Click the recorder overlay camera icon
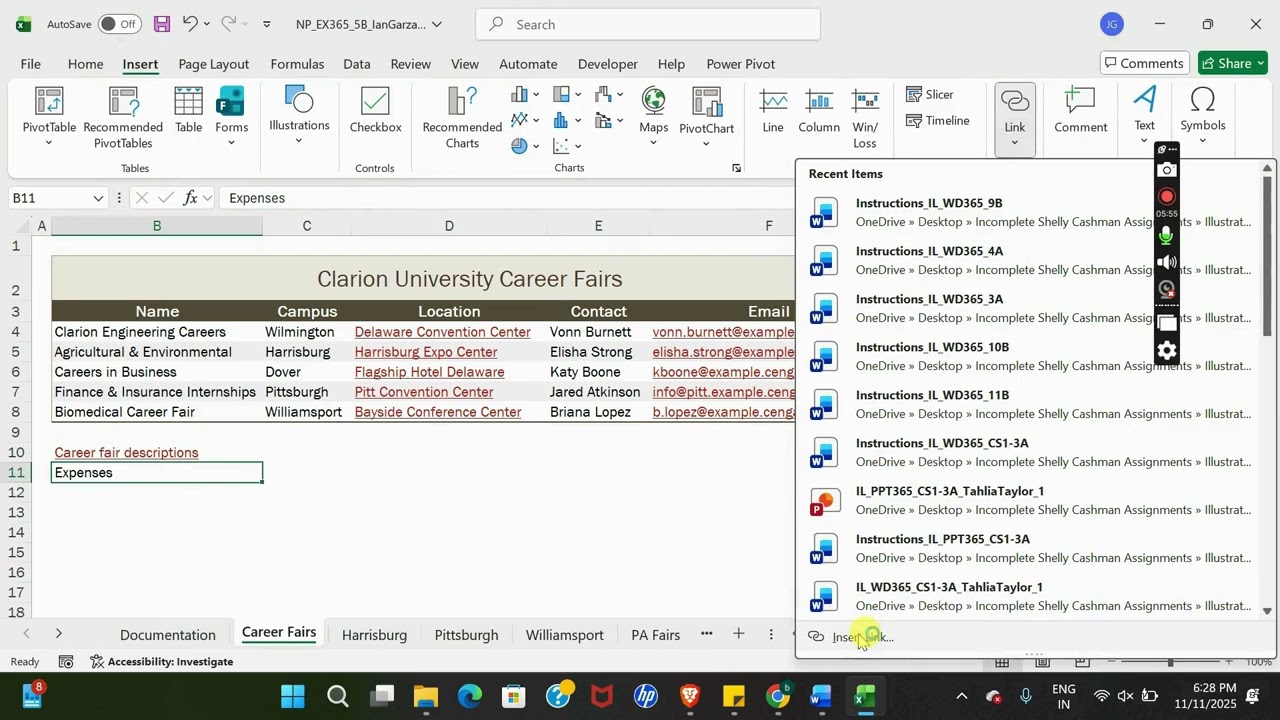This screenshot has height=720, width=1280. click(1167, 170)
